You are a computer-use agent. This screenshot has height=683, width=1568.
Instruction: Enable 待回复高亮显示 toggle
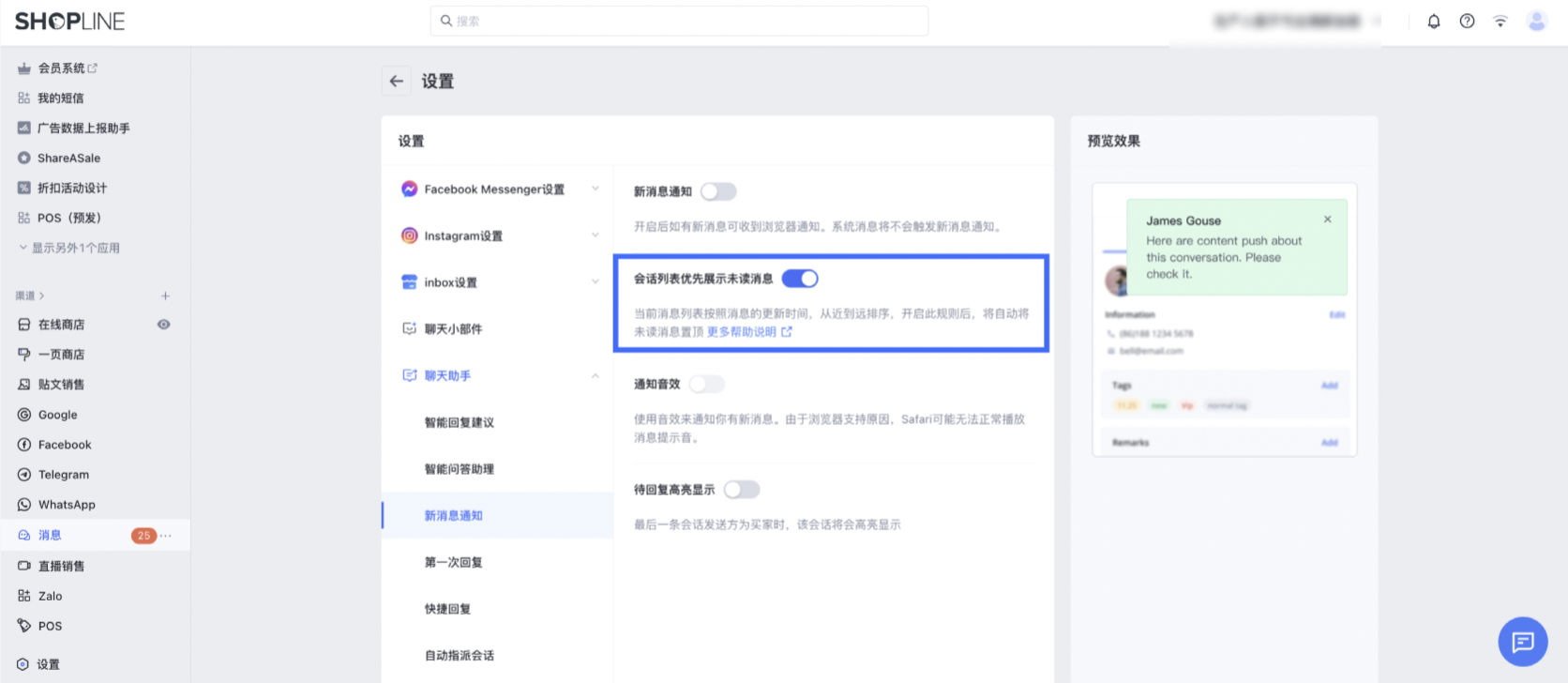tap(741, 490)
